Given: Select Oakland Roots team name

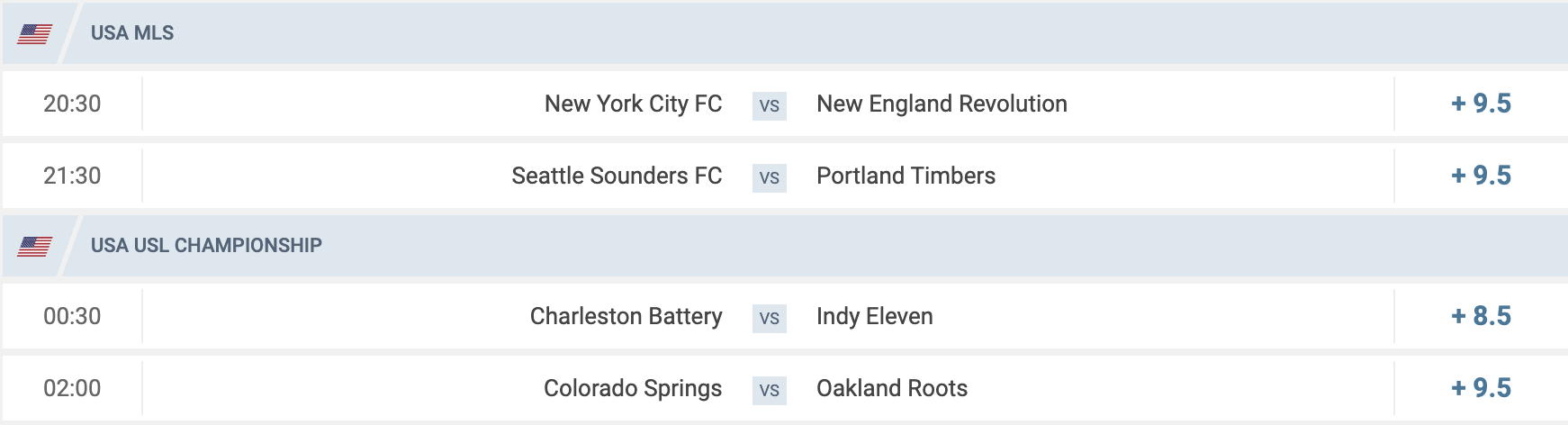Looking at the screenshot, I should point(891,388).
